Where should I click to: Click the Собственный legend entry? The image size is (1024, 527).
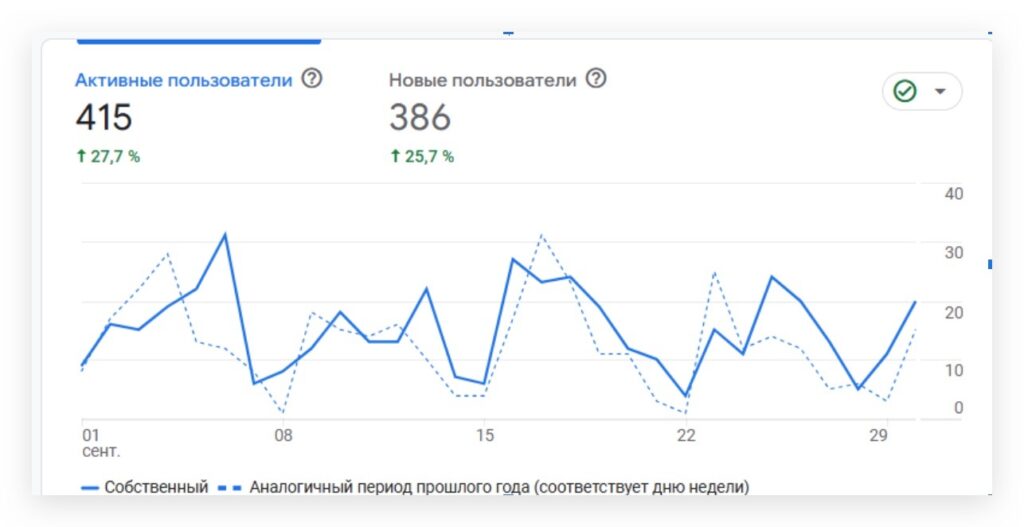tap(145, 487)
